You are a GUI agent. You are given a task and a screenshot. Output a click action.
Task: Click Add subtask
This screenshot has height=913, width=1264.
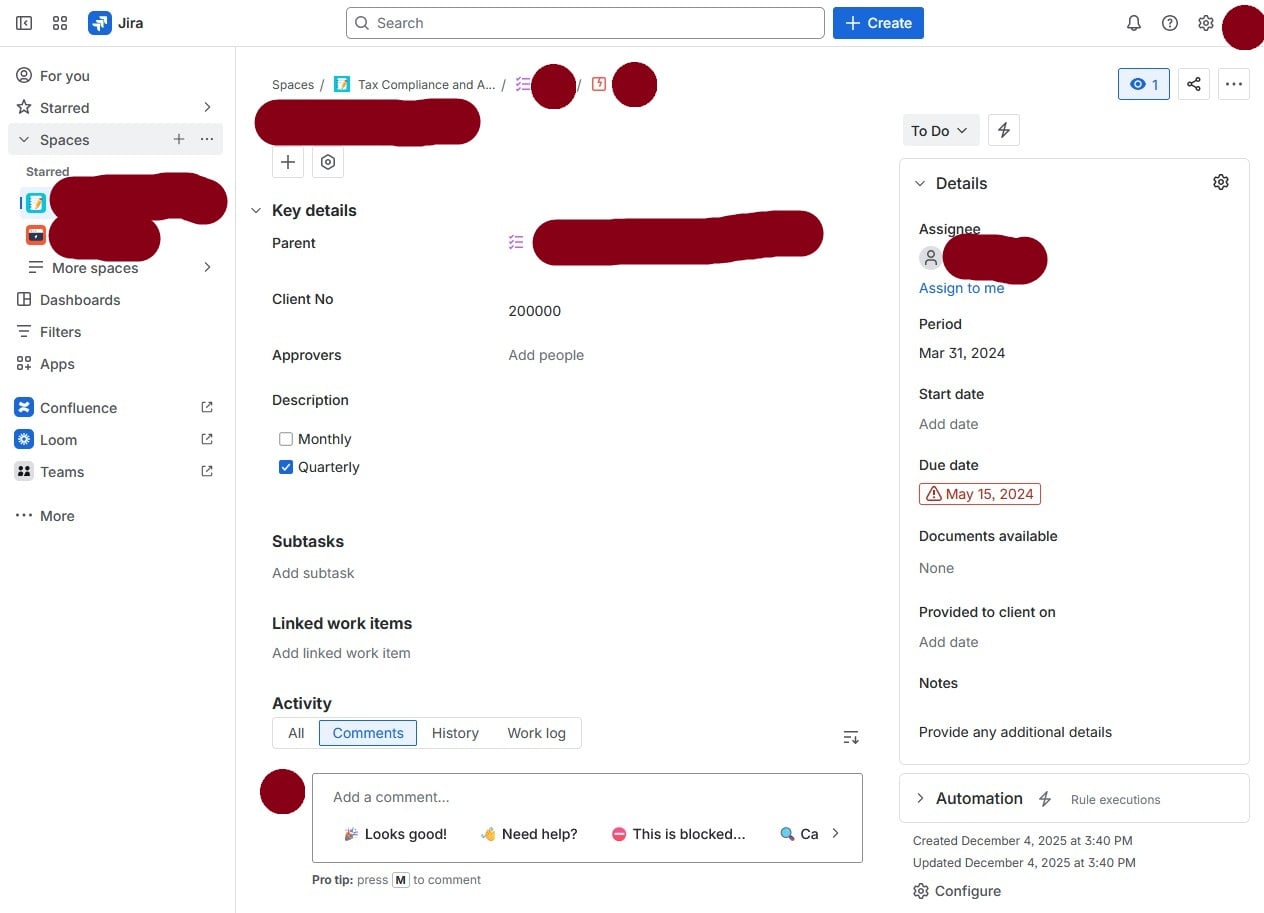(x=313, y=573)
